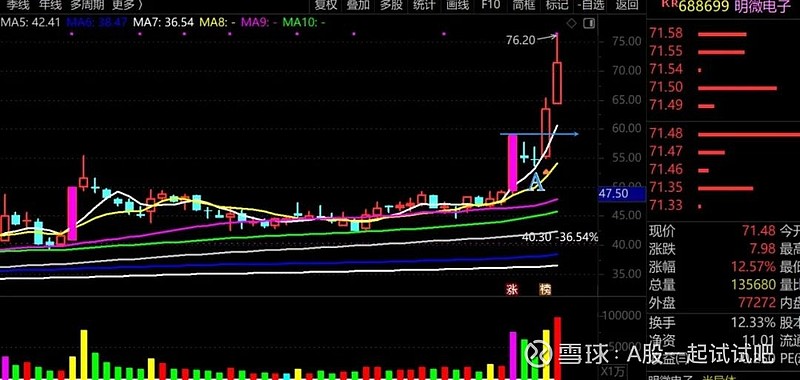The width and height of the screenshot is (800, 380).
Task: Open the F10 company info
Action: tap(490, 5)
